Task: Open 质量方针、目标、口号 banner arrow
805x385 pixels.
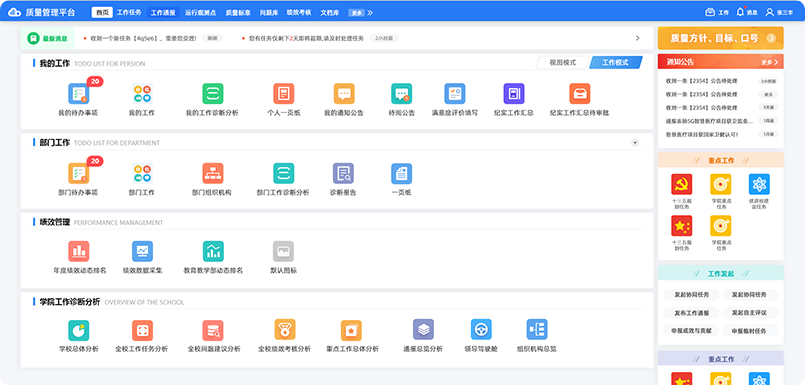Action: click(x=771, y=38)
